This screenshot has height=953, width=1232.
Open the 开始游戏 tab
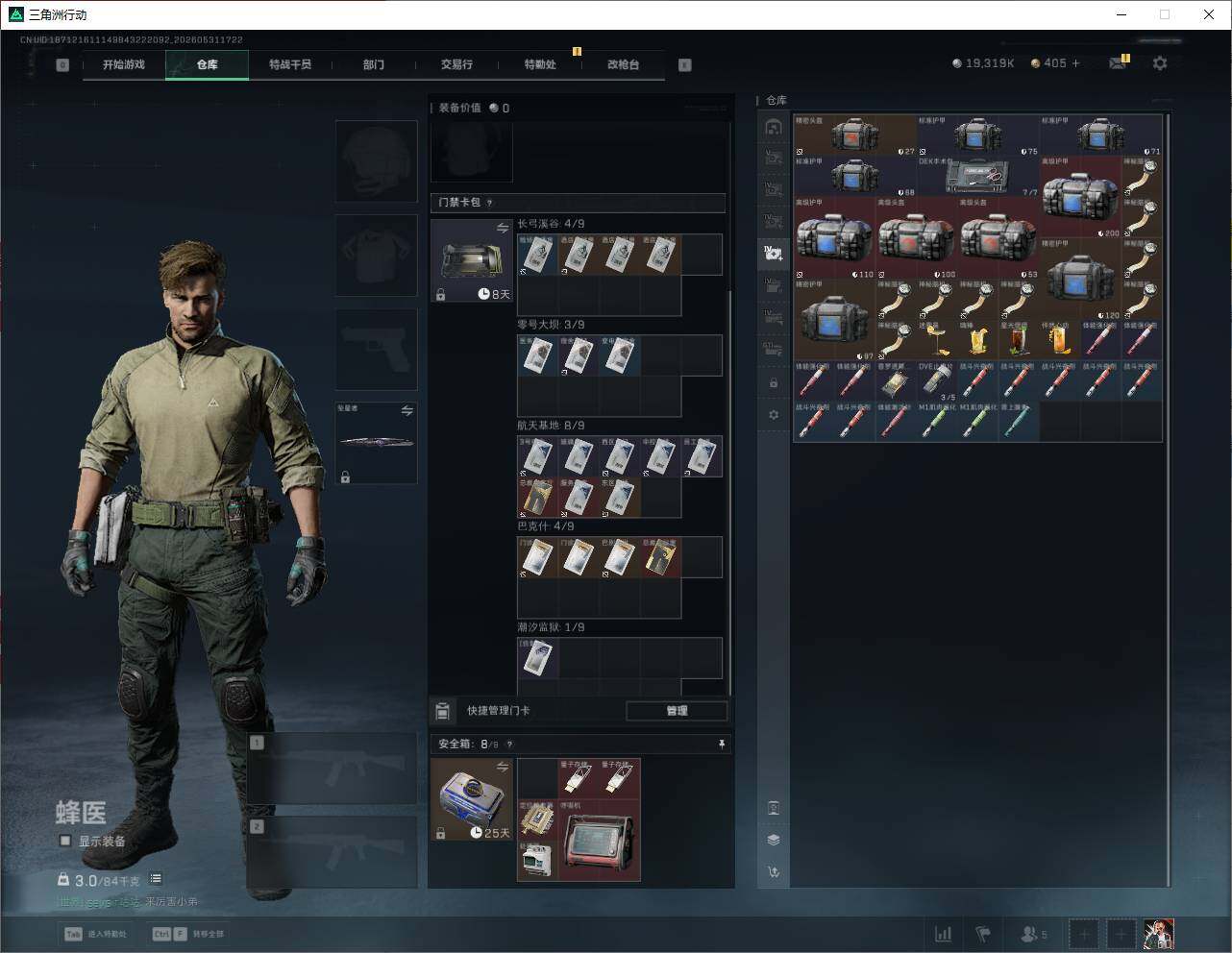point(124,64)
